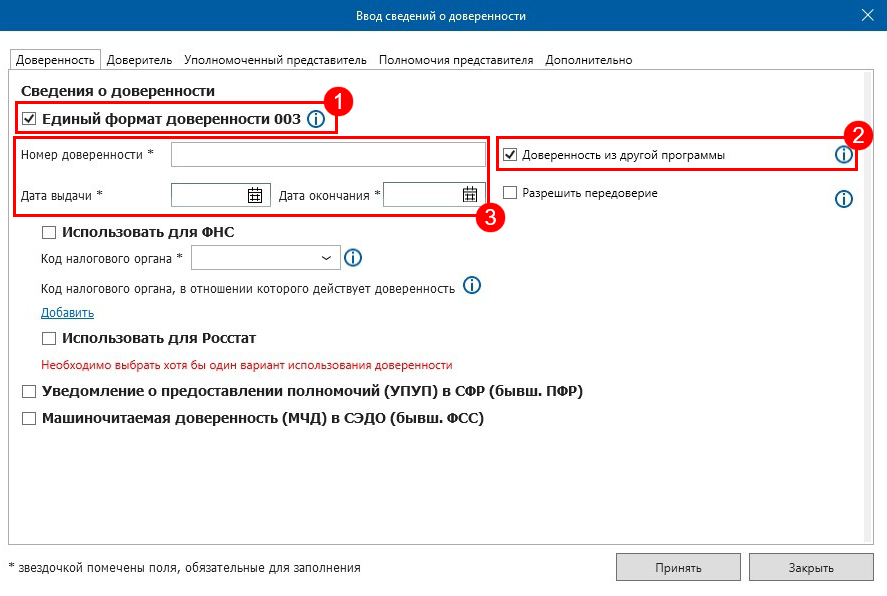Focus the Номер доверенности input field
887x596 pixels.
click(328, 154)
